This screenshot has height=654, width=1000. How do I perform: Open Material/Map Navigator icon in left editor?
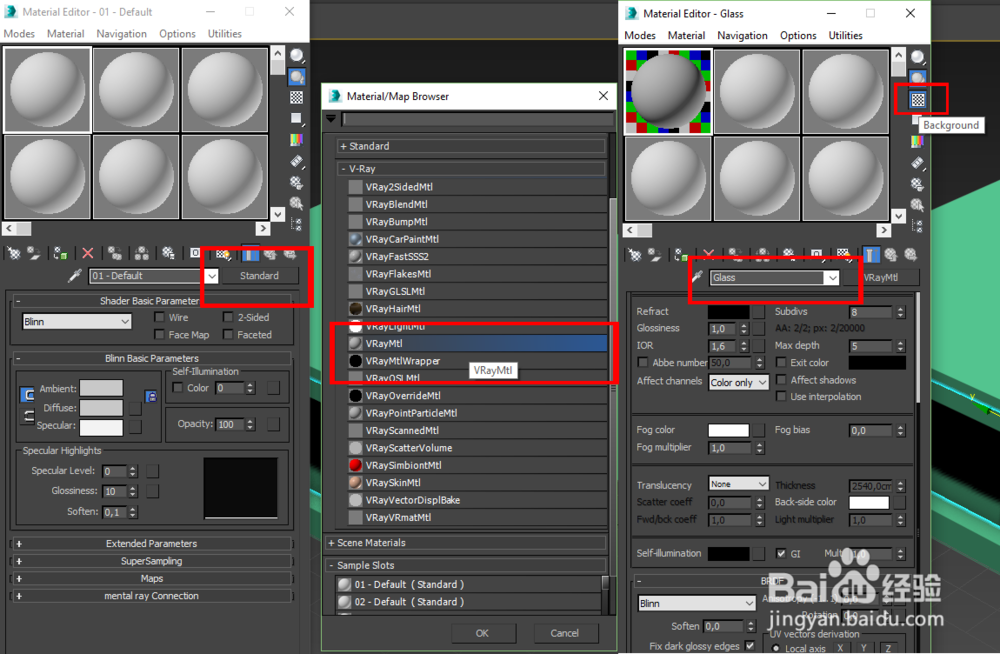[x=297, y=224]
